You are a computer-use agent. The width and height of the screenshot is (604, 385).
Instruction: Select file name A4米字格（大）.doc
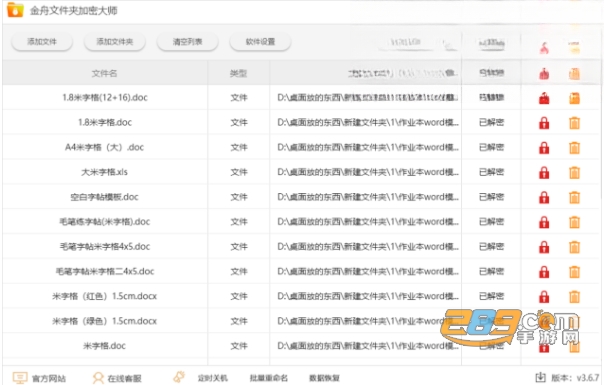point(104,147)
